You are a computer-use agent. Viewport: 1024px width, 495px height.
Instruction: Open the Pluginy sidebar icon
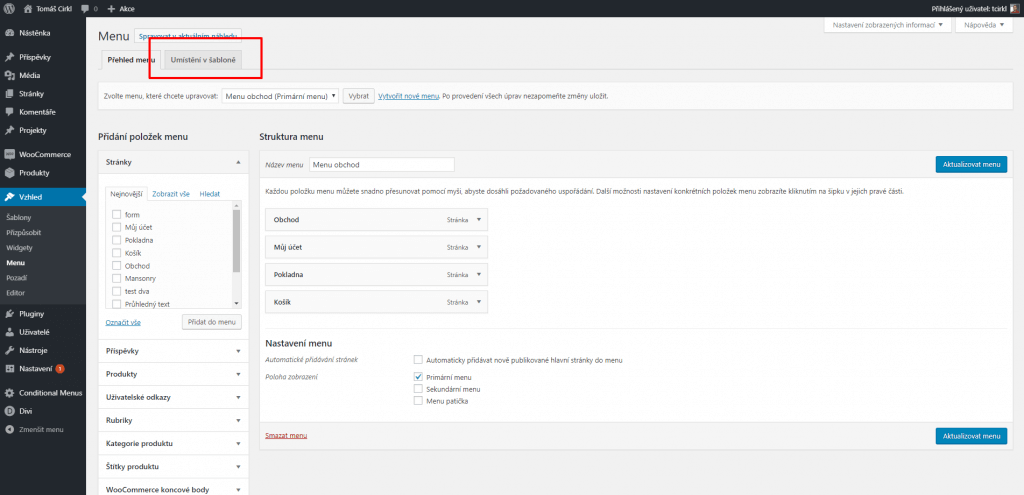[x=9, y=313]
